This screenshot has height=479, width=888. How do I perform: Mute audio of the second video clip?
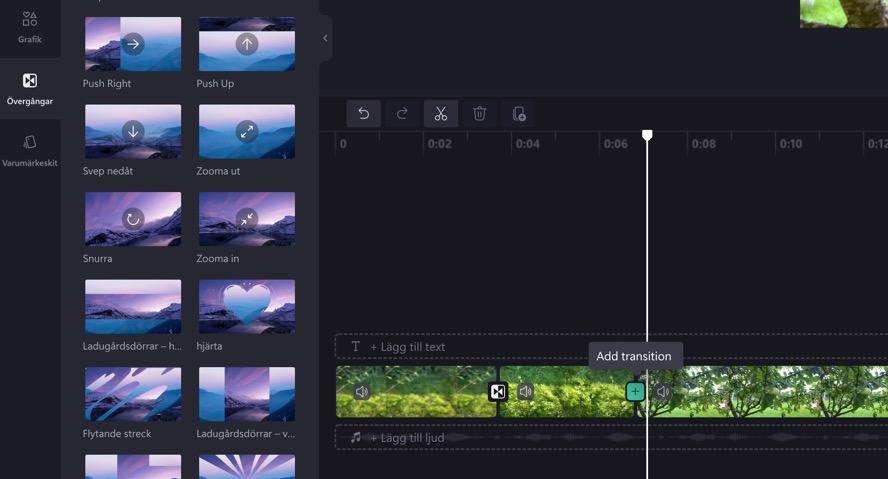[526, 391]
